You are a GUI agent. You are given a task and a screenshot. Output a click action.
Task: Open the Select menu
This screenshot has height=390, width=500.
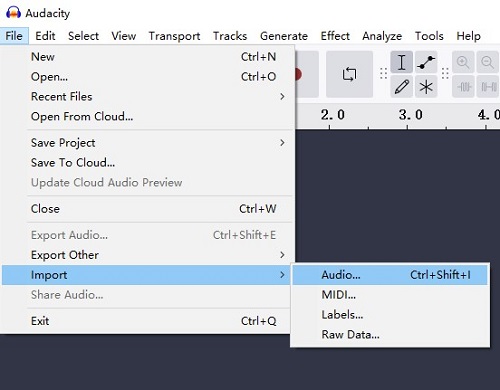83,36
